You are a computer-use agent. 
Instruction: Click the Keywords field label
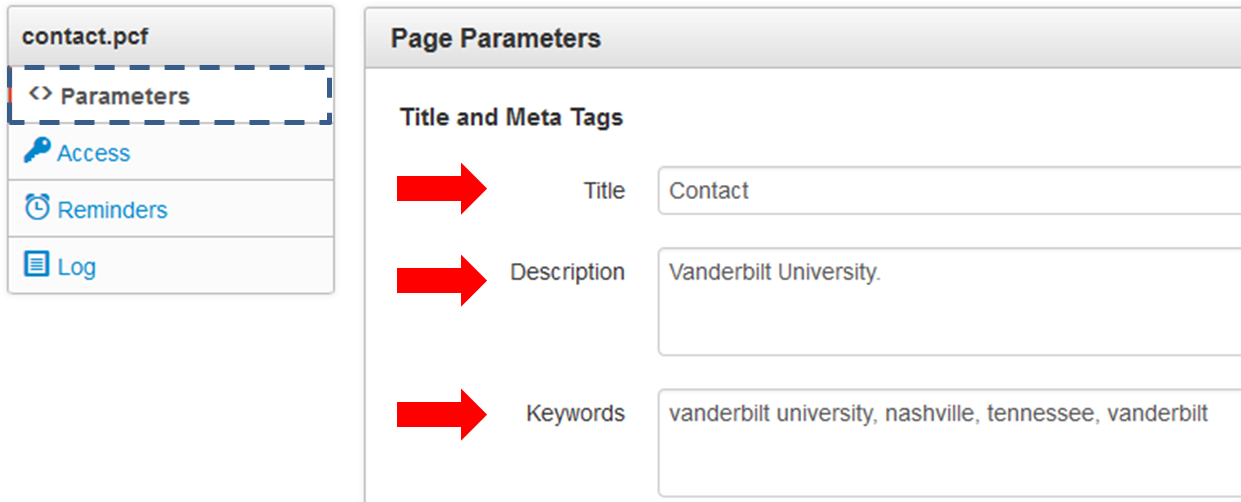click(575, 413)
